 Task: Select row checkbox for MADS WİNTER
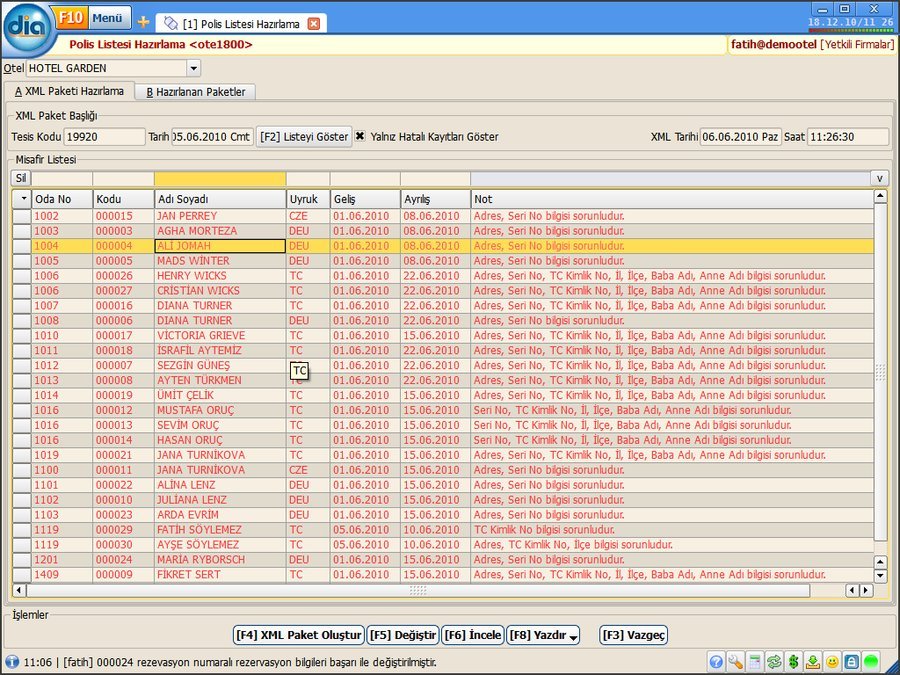22,261
